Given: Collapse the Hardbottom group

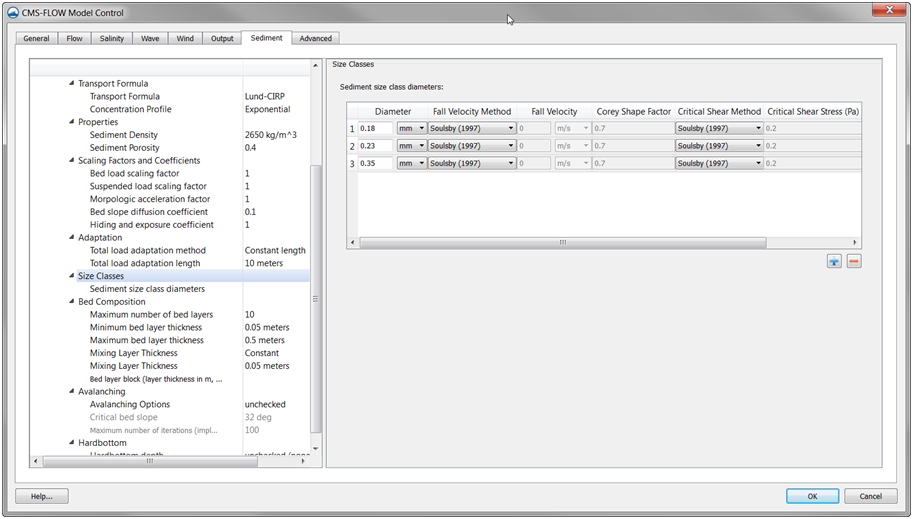Looking at the screenshot, I should 72,442.
